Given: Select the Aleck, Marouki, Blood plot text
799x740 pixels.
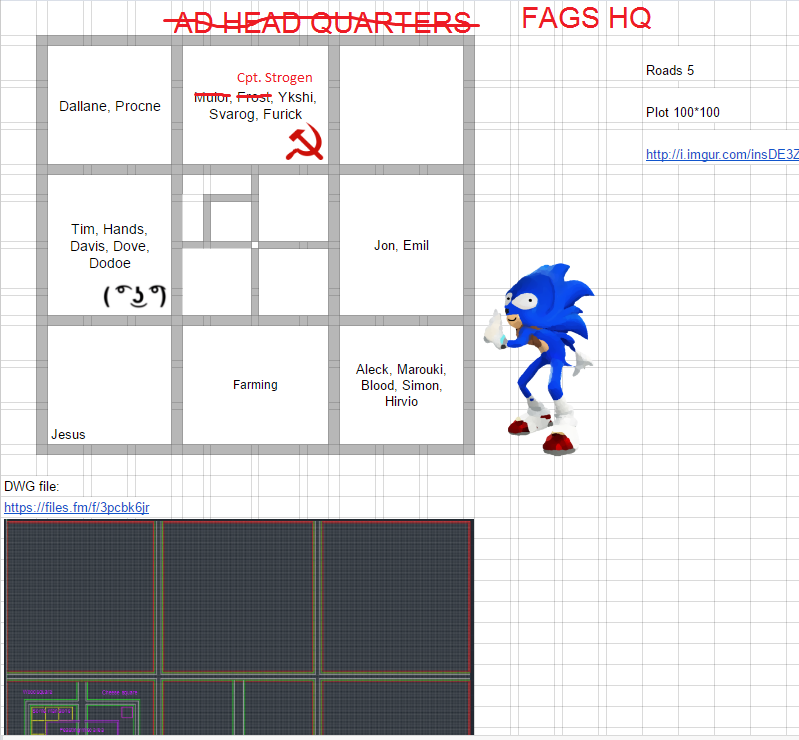Looking at the screenshot, I should [401, 385].
